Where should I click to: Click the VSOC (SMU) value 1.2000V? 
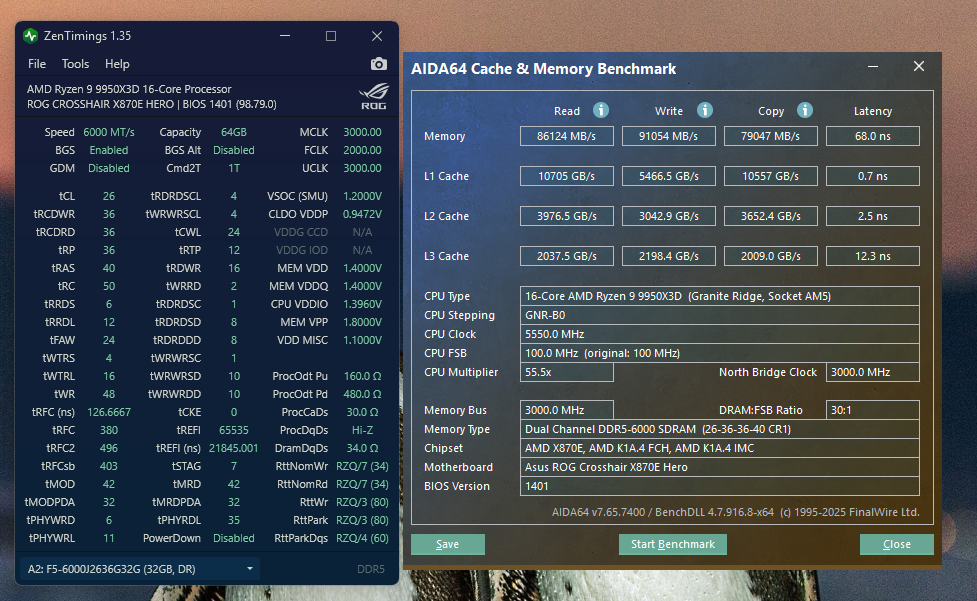tap(362, 196)
